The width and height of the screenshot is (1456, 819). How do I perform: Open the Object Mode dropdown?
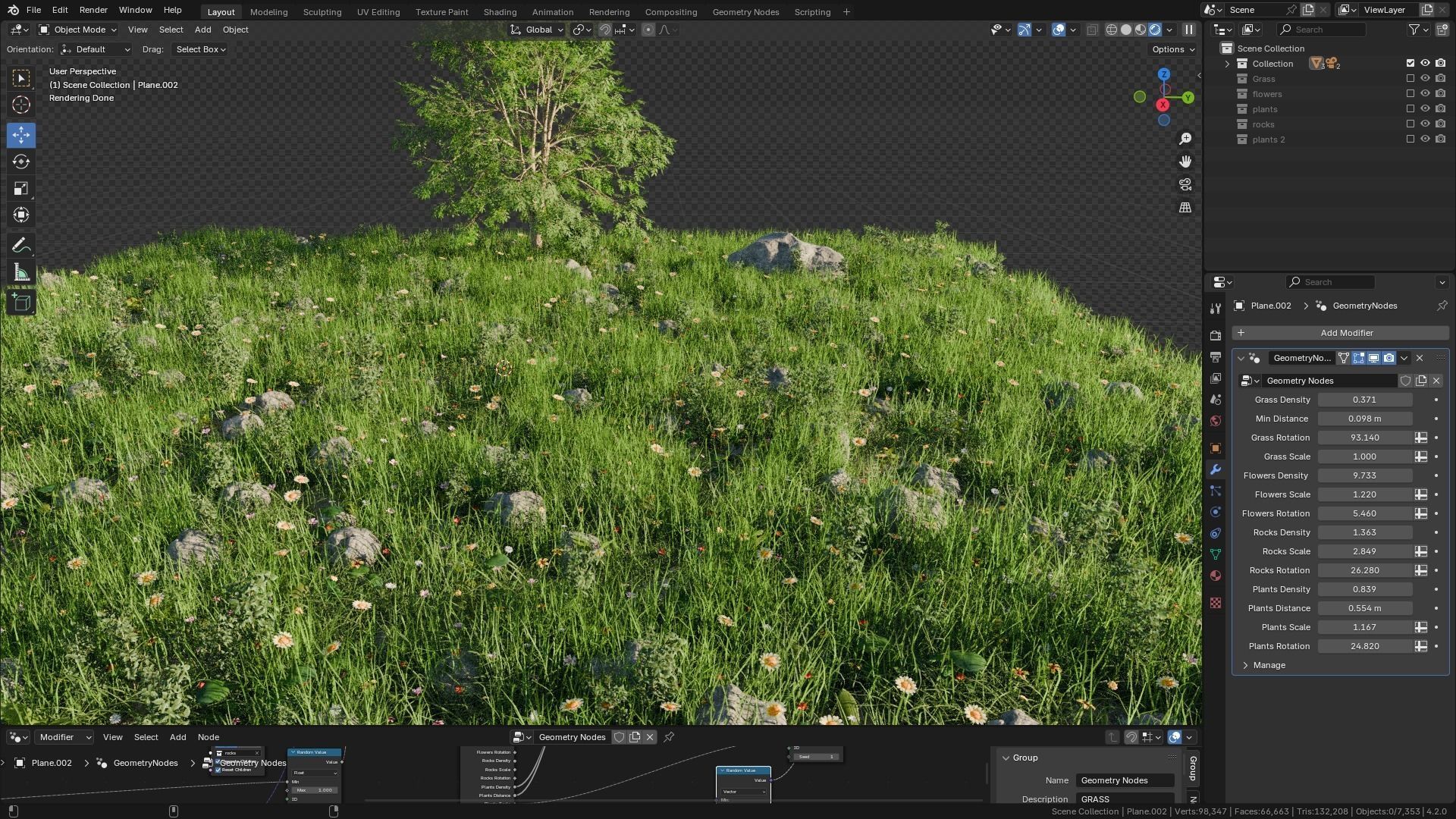[77, 30]
